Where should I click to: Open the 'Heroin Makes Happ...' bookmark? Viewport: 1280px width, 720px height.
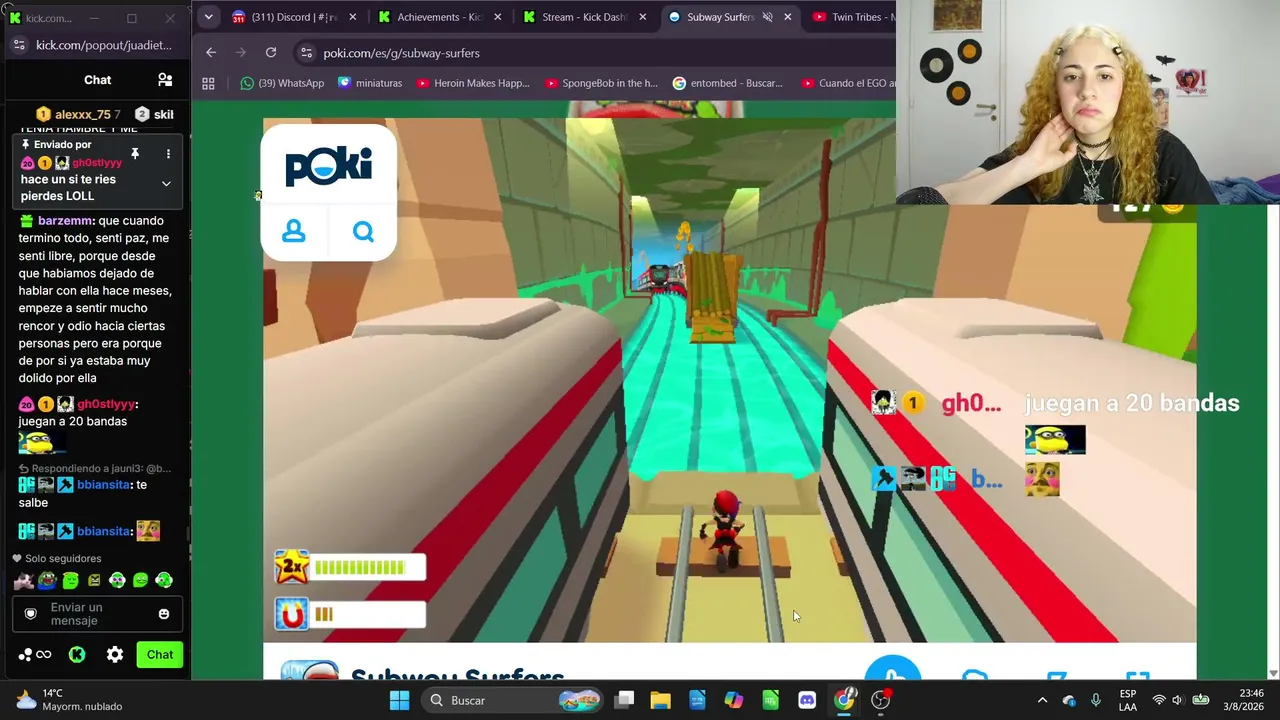[x=473, y=83]
